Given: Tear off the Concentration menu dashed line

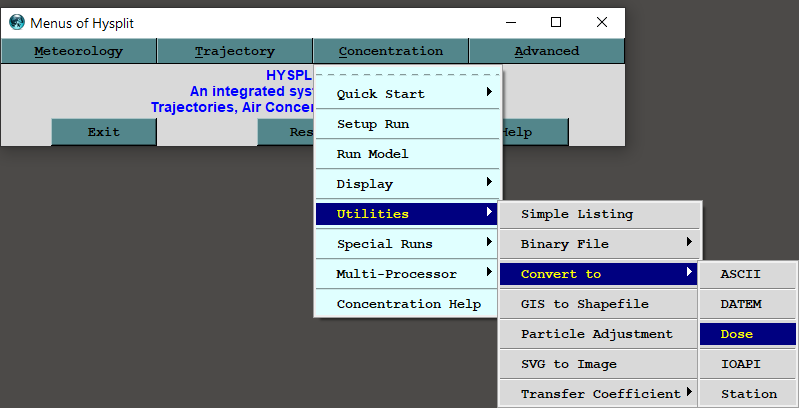Looking at the screenshot, I should point(408,74).
